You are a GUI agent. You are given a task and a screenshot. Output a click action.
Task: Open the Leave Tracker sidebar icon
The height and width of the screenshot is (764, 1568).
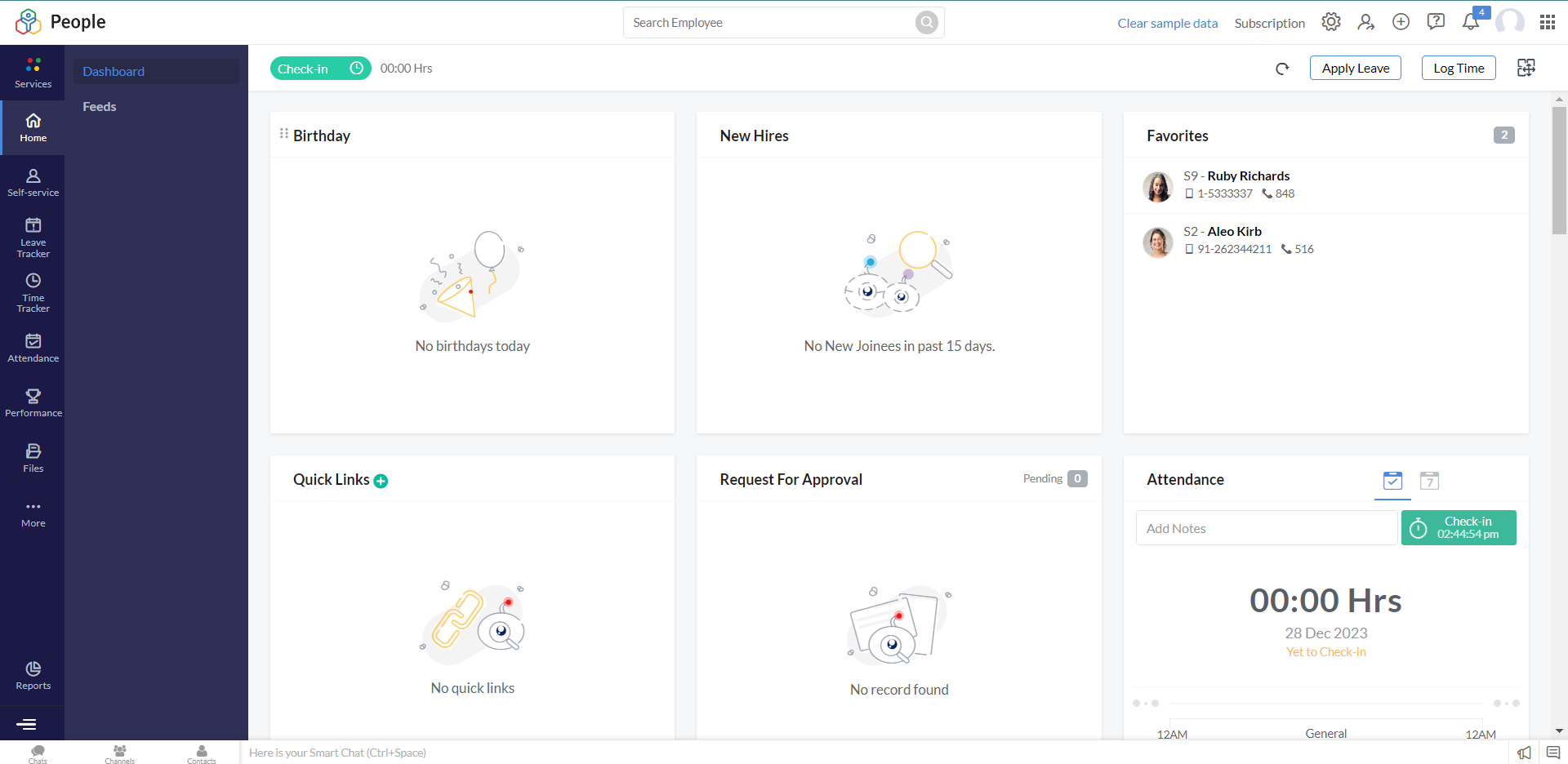[x=33, y=237]
